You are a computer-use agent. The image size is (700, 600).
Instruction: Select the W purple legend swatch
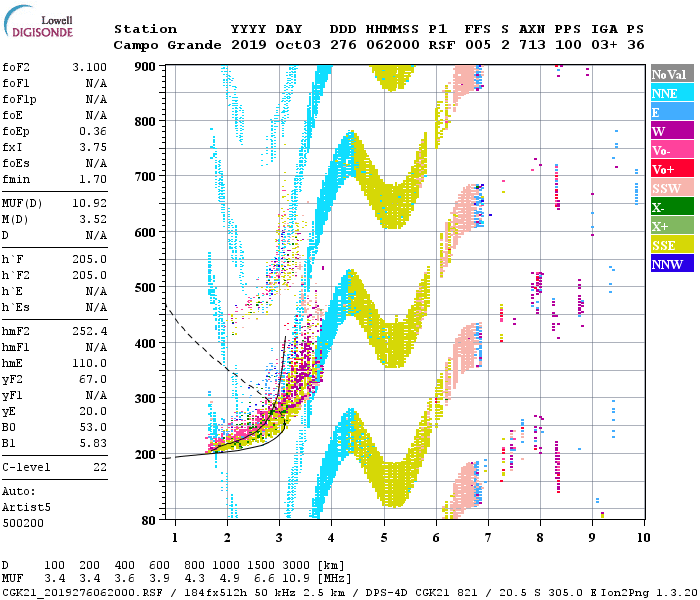tap(672, 131)
